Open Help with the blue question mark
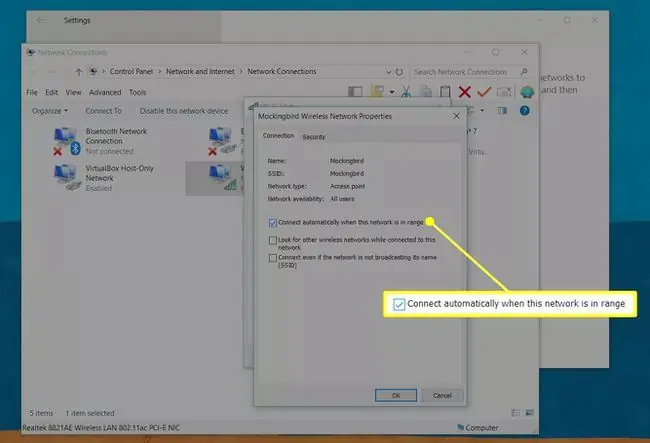Screen dimensions: 650x443 point(524,111)
